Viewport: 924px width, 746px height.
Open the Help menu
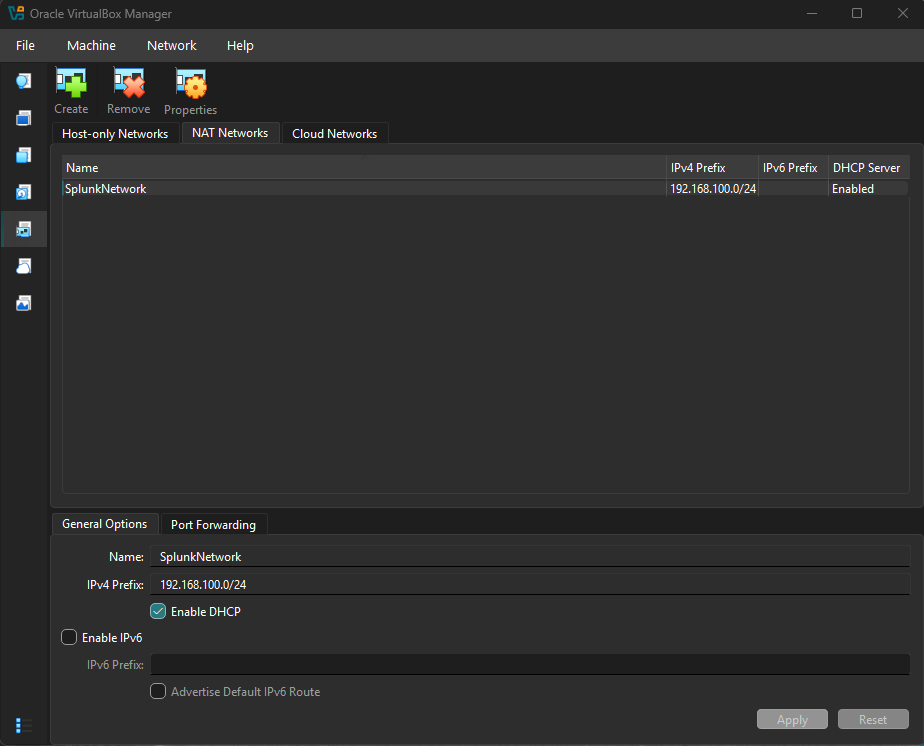coord(240,45)
